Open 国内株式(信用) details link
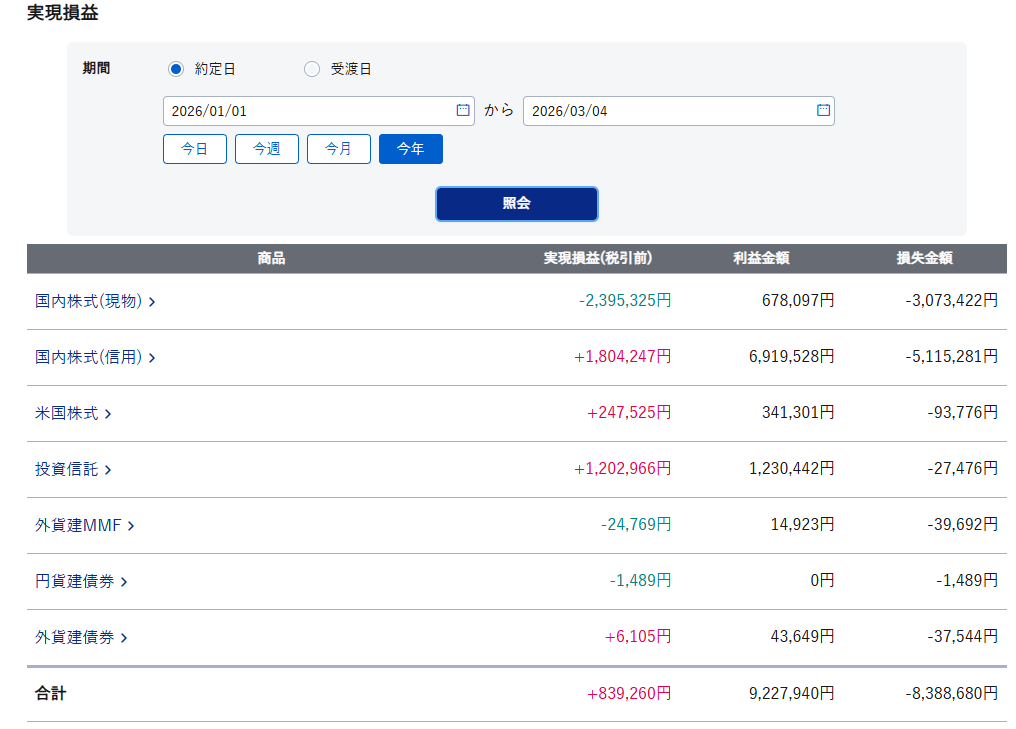 (88, 357)
